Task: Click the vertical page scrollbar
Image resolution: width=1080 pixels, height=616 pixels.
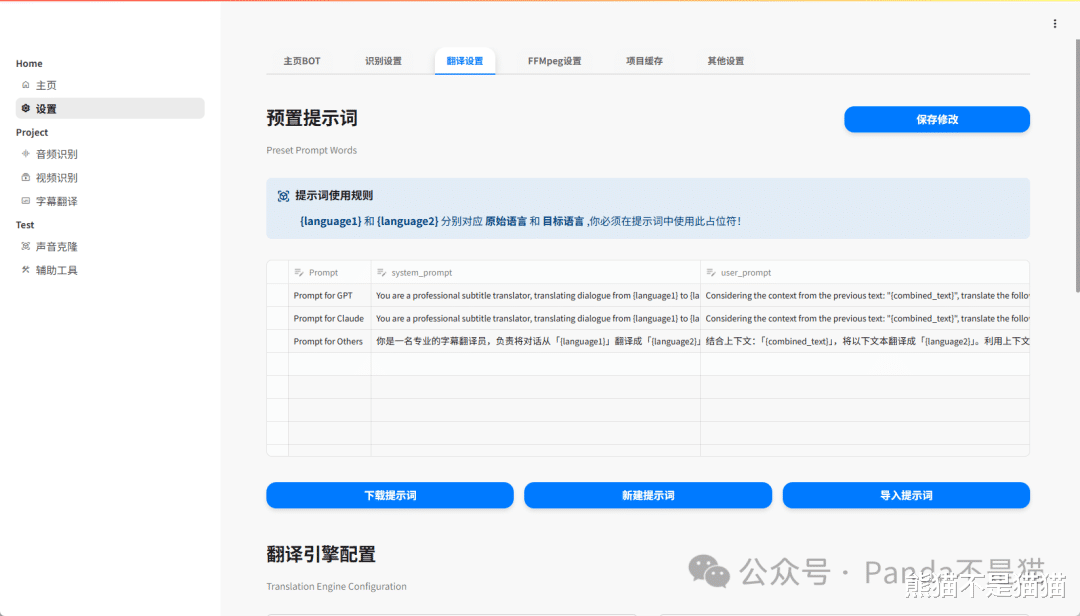Action: [1077, 165]
